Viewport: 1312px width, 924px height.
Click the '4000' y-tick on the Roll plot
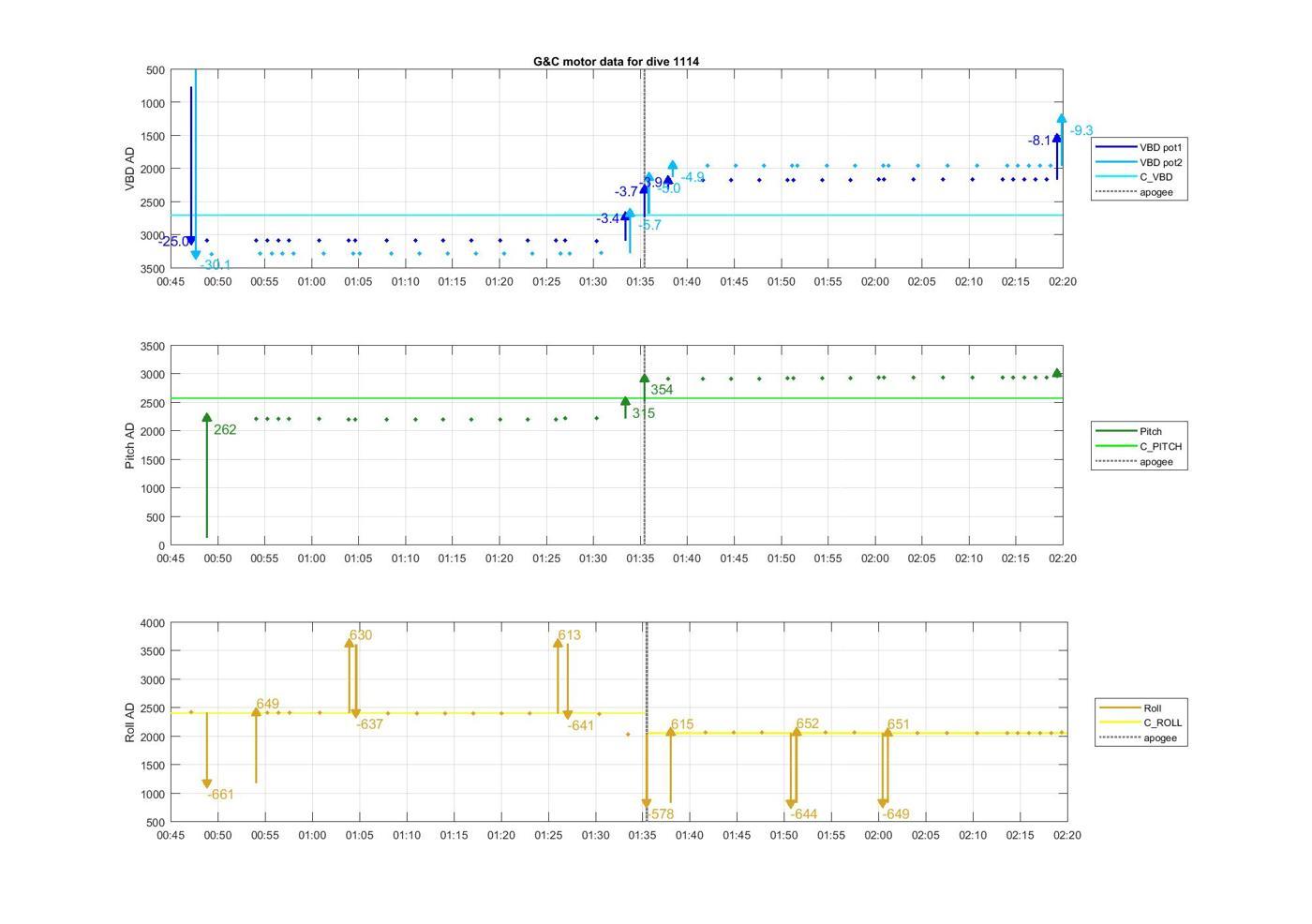(153, 622)
